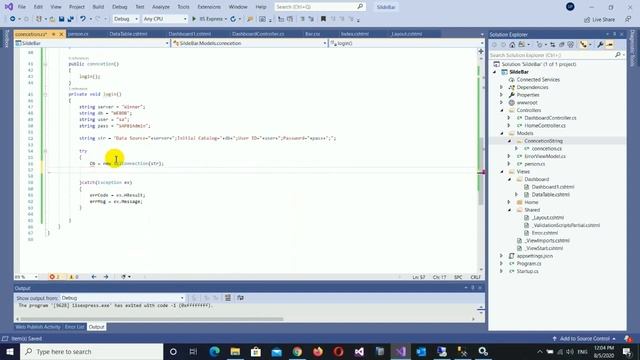This screenshot has width=640, height=360.
Task: Collapse the Models folder
Action: 502,133
